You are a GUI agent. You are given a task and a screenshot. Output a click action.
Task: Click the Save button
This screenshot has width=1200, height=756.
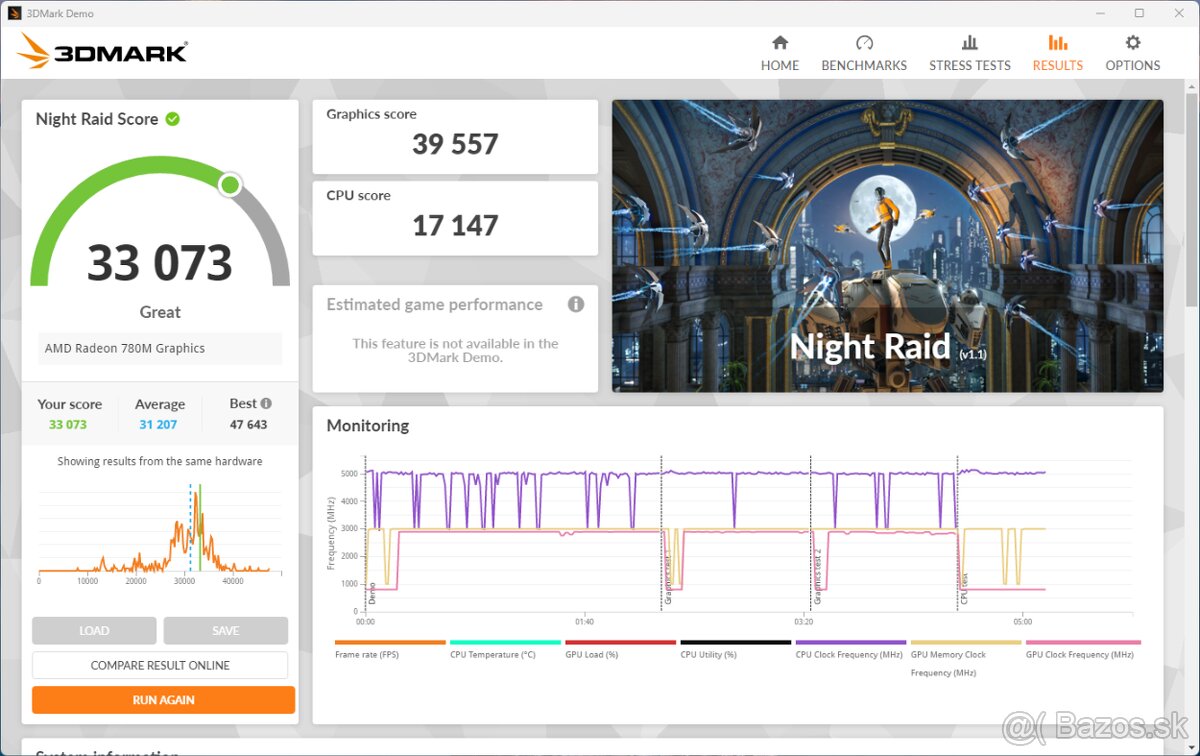pyautogui.click(x=225, y=631)
